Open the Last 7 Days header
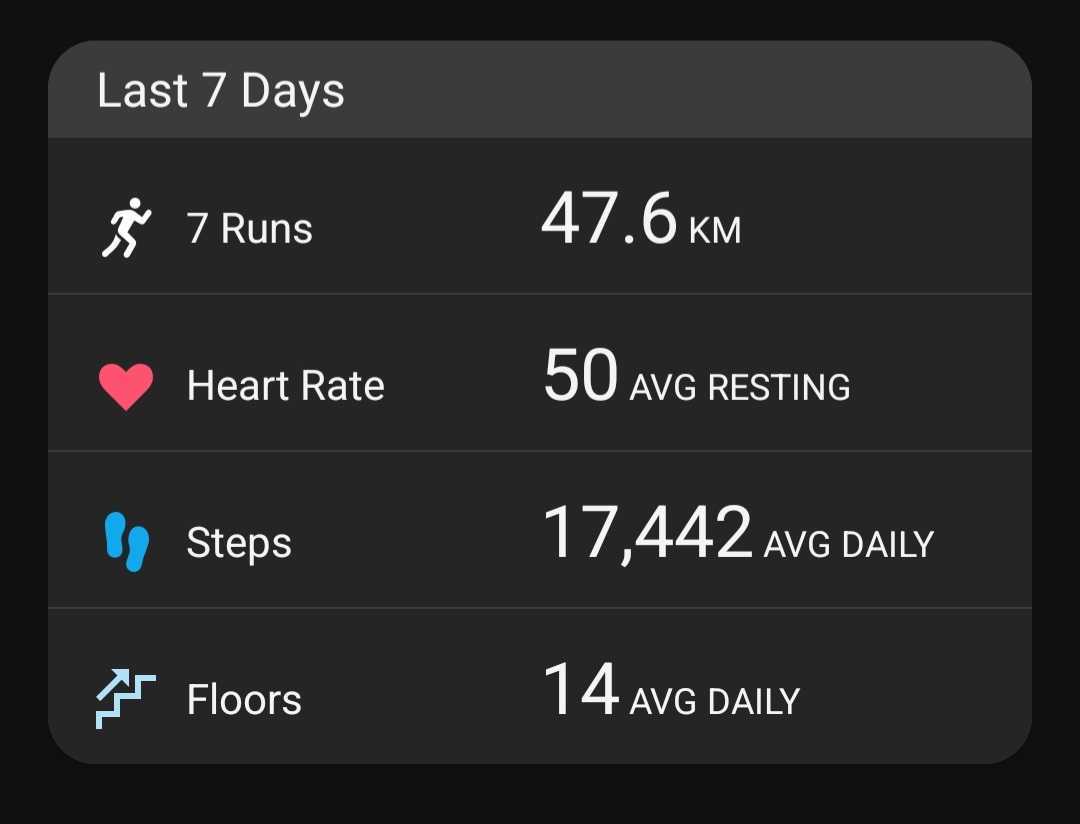 [x=540, y=90]
